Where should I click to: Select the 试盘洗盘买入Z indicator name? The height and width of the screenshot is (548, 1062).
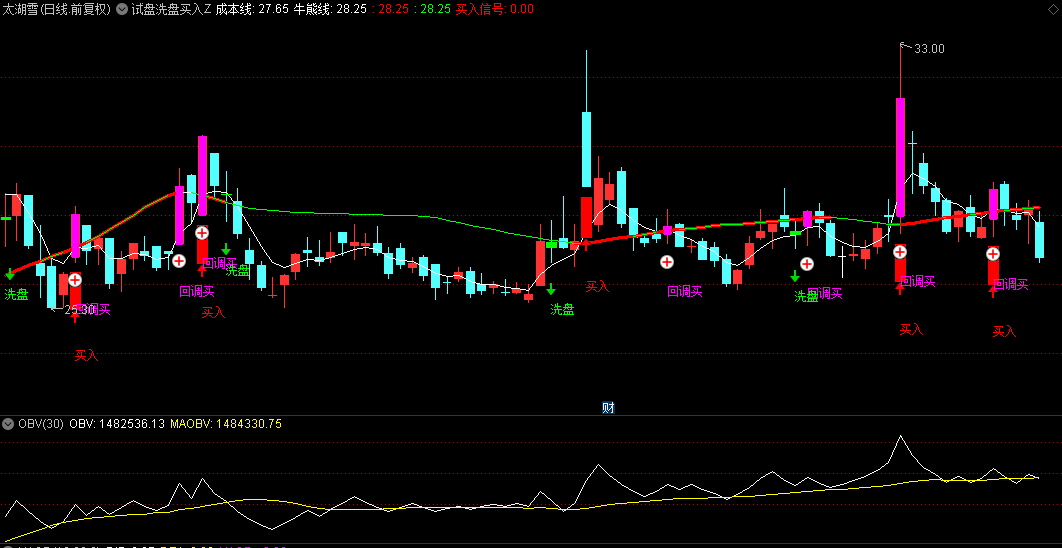pos(171,9)
